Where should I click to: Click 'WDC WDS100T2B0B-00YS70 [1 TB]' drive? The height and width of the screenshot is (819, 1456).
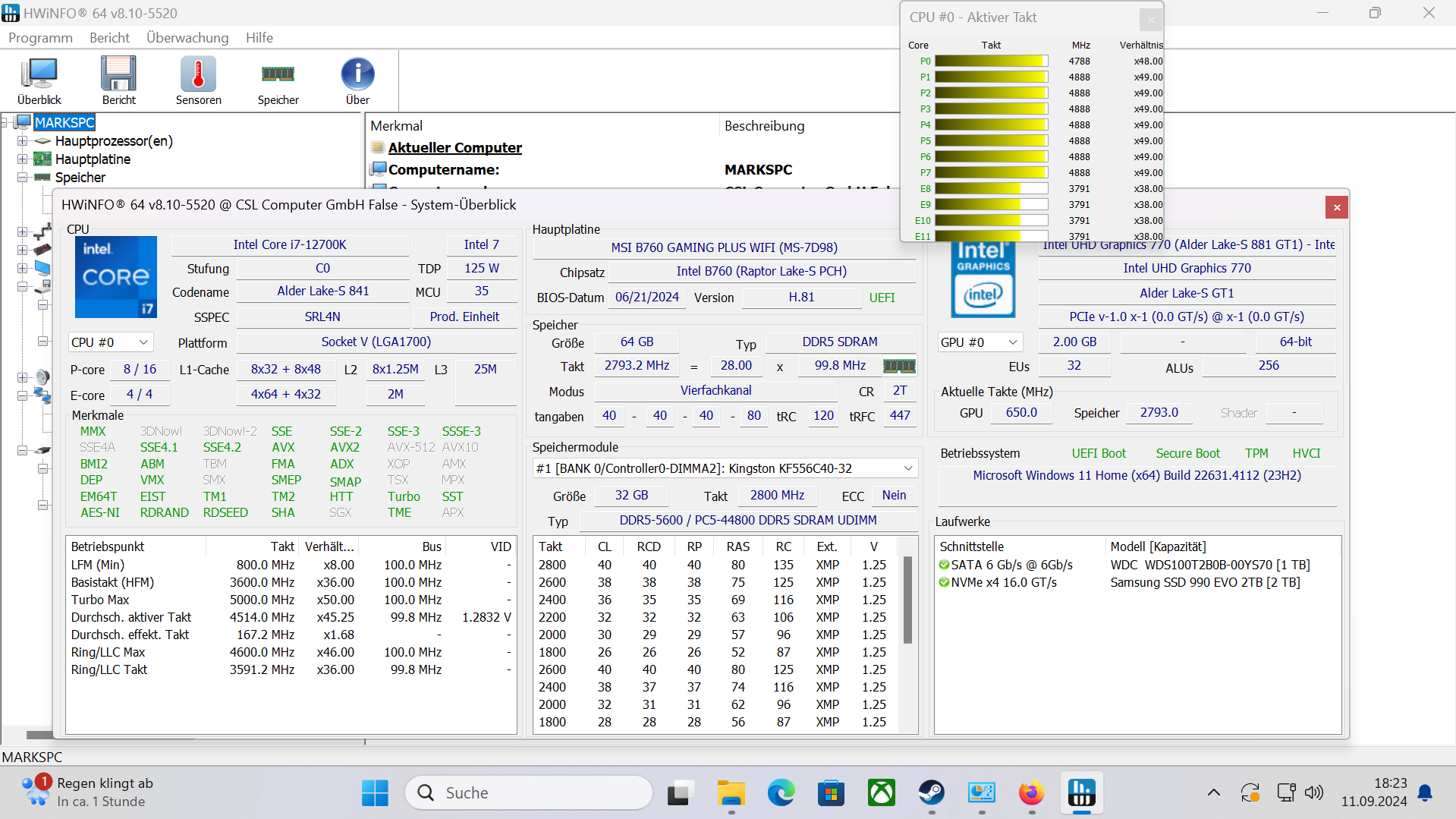(x=1210, y=565)
